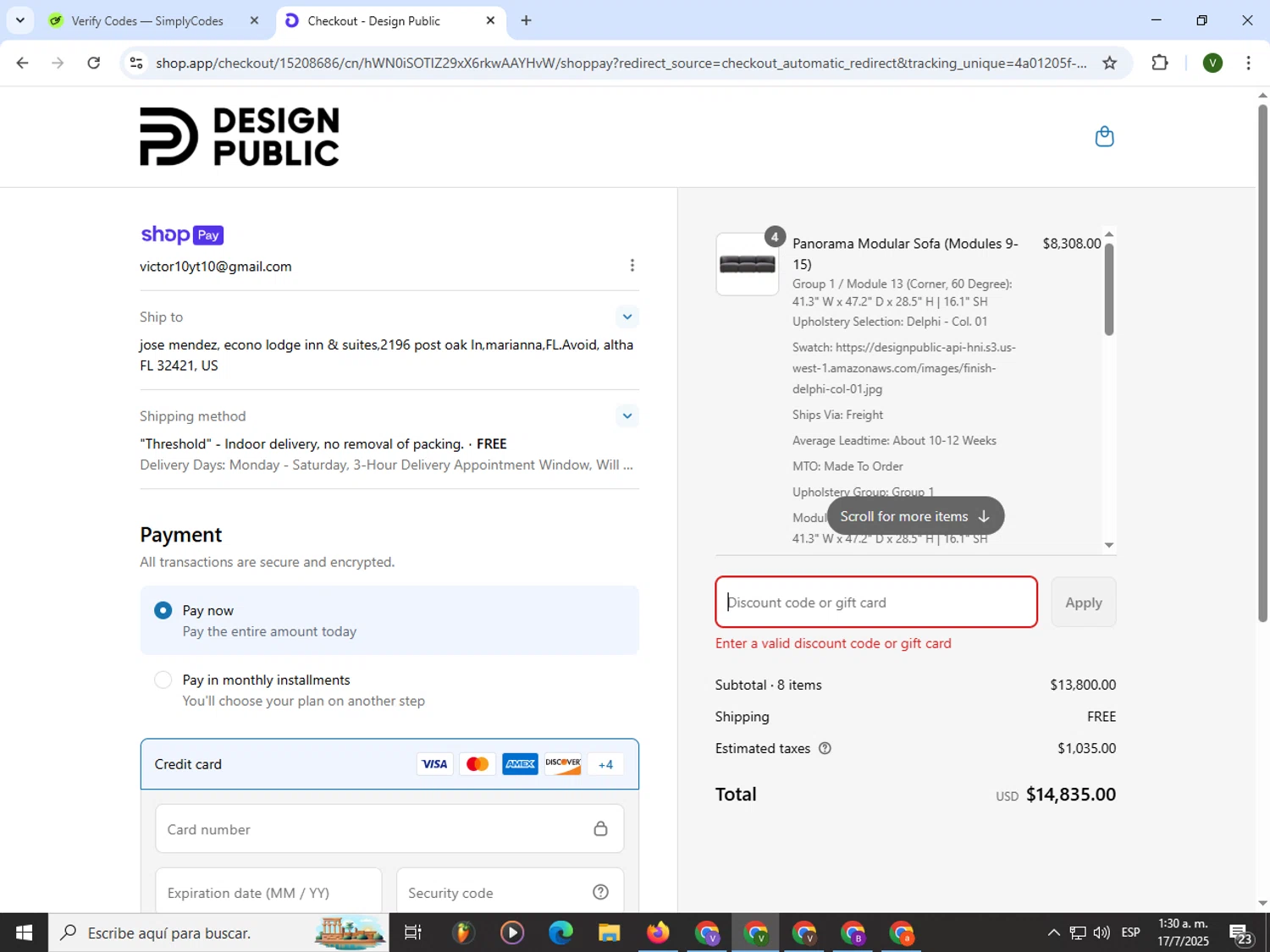Select Pay in monthly installments option

(163, 680)
